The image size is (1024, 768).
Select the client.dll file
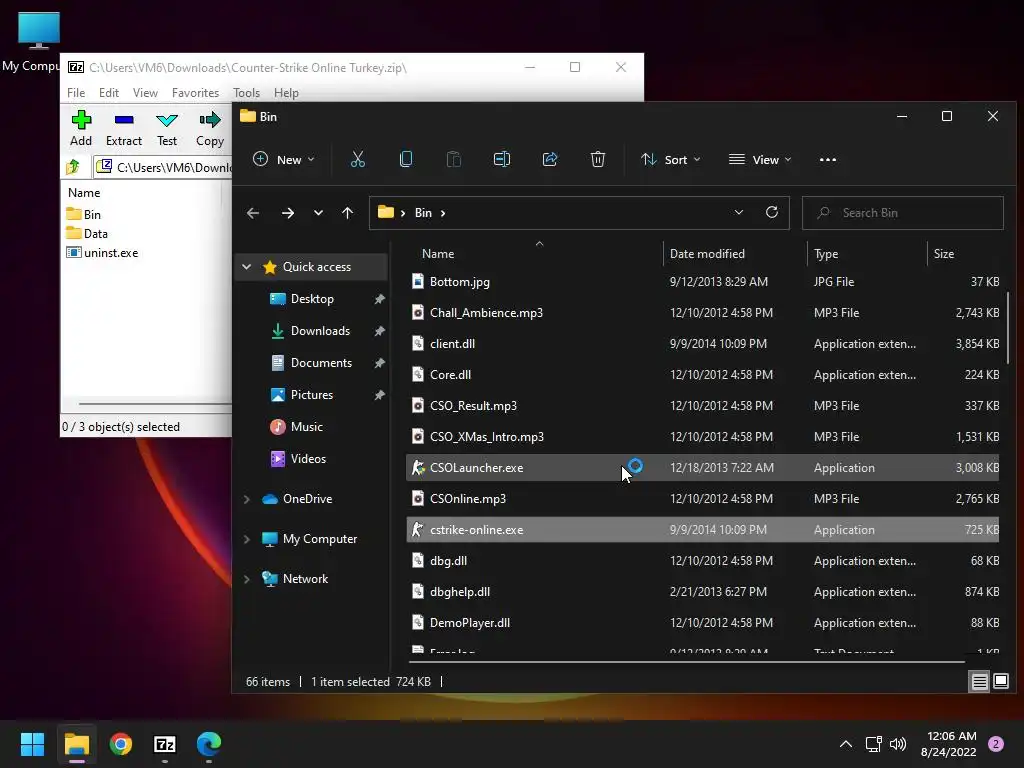[702, 344]
